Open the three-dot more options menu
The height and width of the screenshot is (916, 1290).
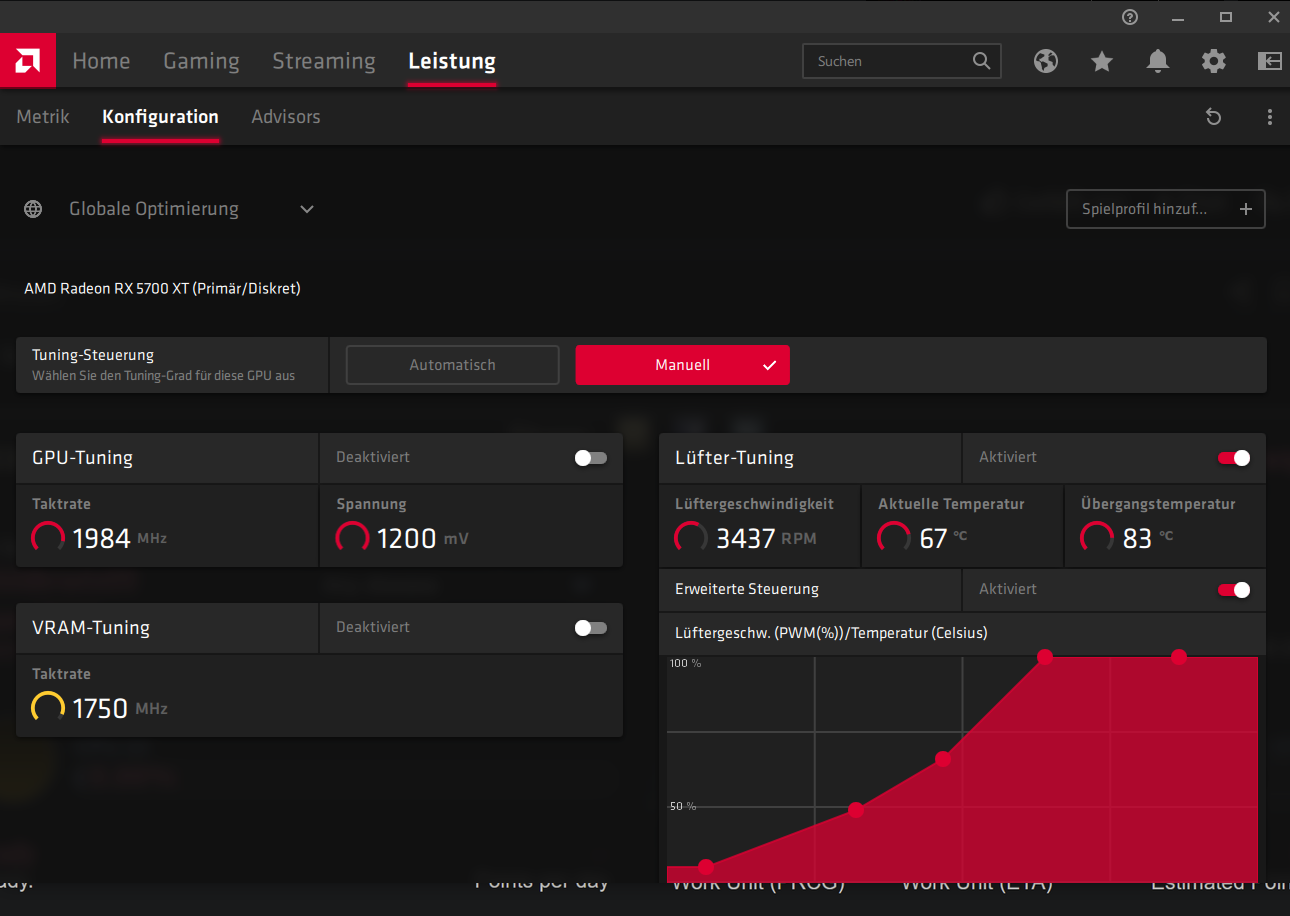[x=1270, y=117]
